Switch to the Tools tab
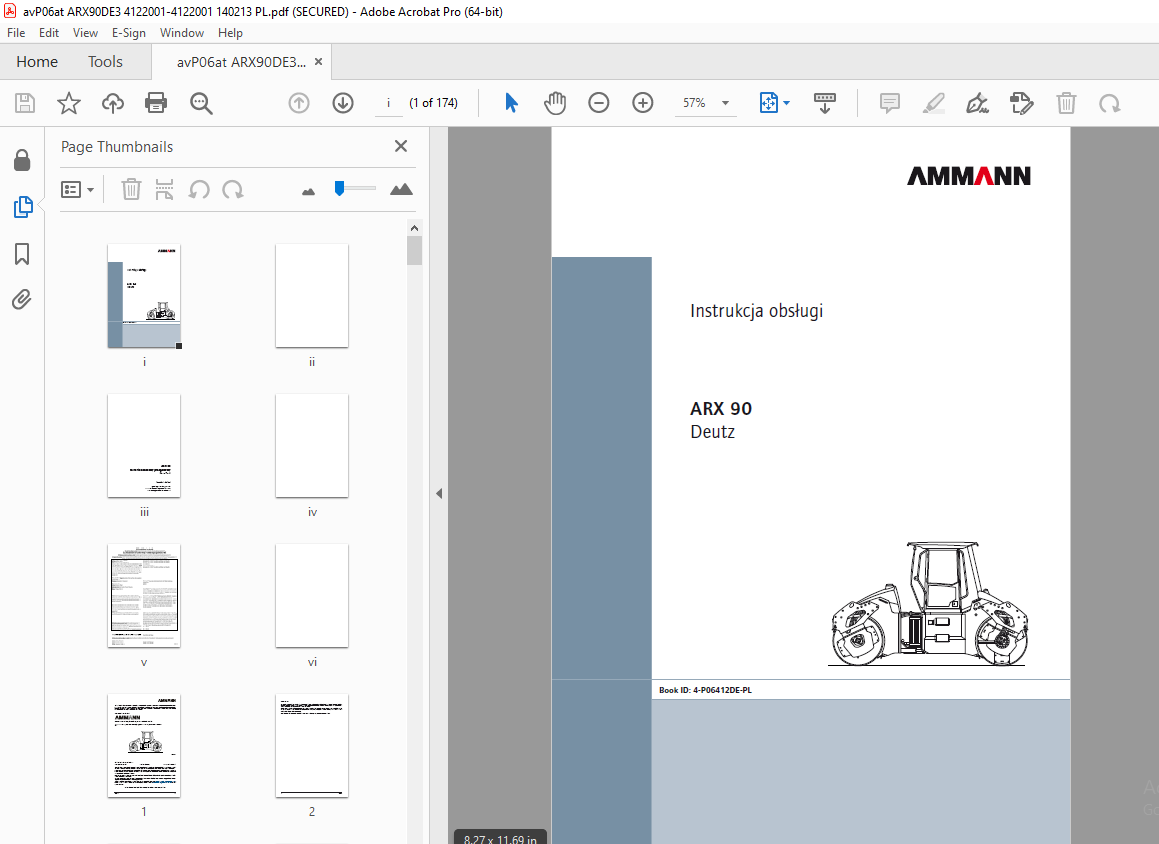This screenshot has width=1159, height=844. 105,62
